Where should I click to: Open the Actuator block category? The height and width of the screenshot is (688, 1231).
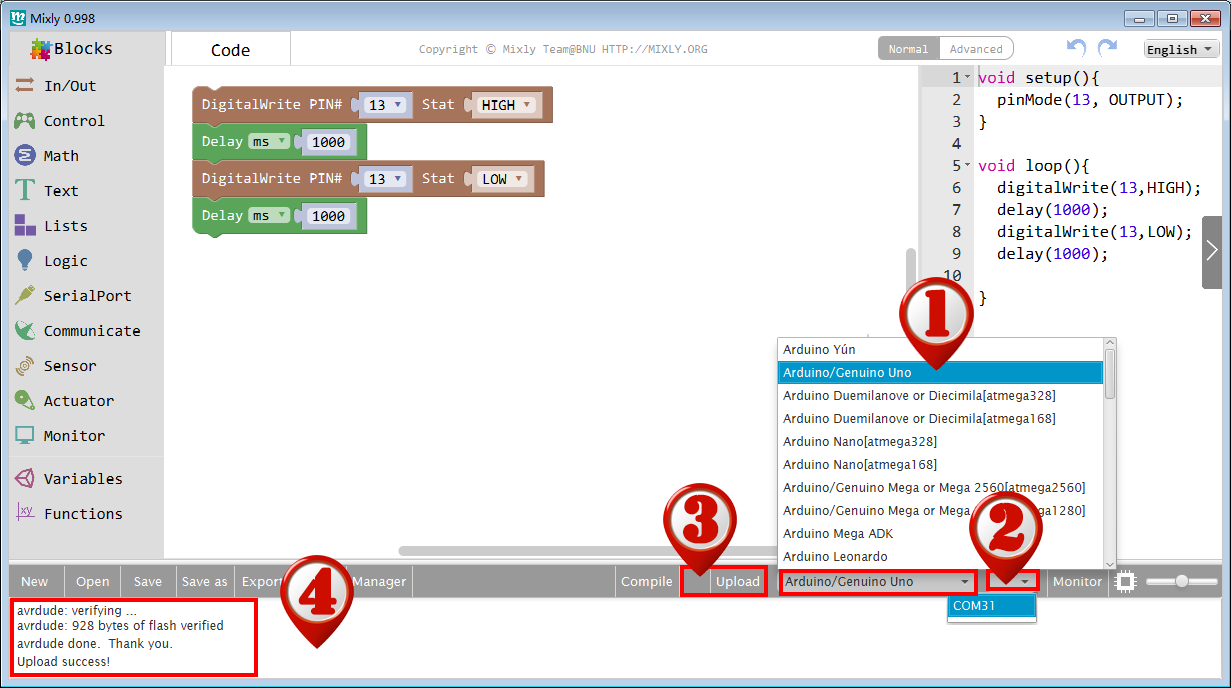pos(78,401)
